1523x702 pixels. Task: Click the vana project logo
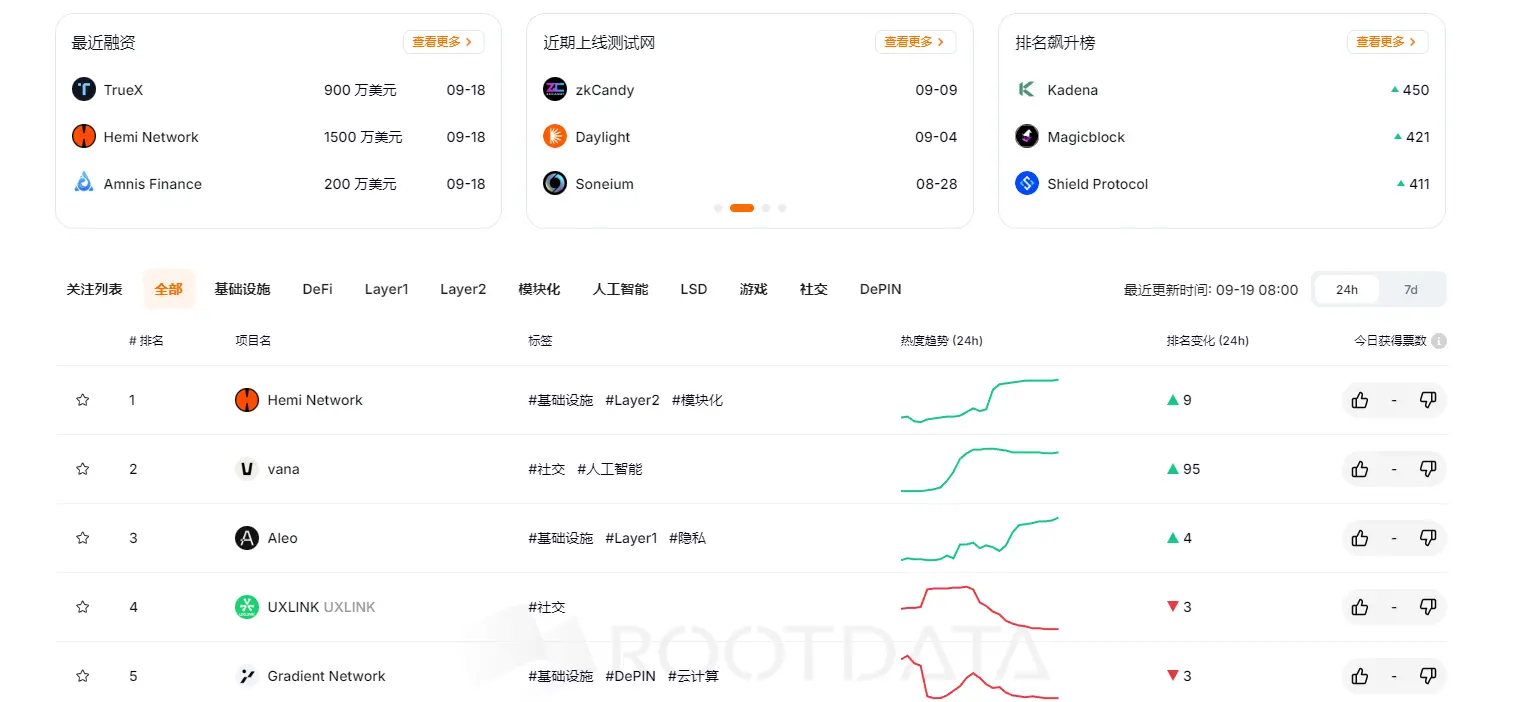tap(246, 468)
